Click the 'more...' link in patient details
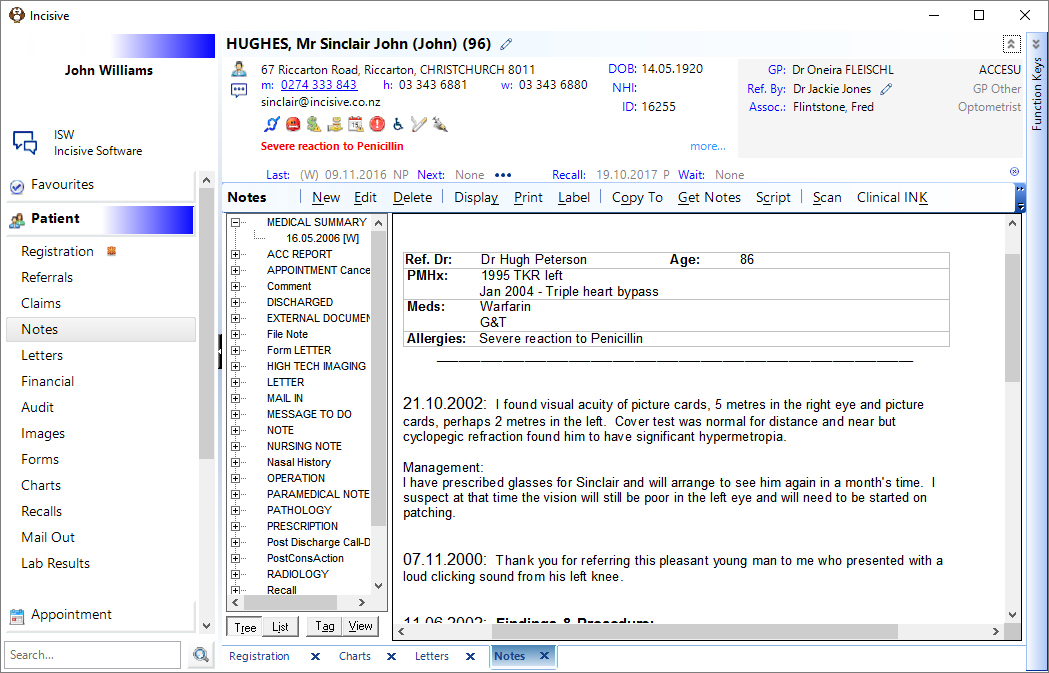Image resolution: width=1049 pixels, height=673 pixels. coord(708,146)
